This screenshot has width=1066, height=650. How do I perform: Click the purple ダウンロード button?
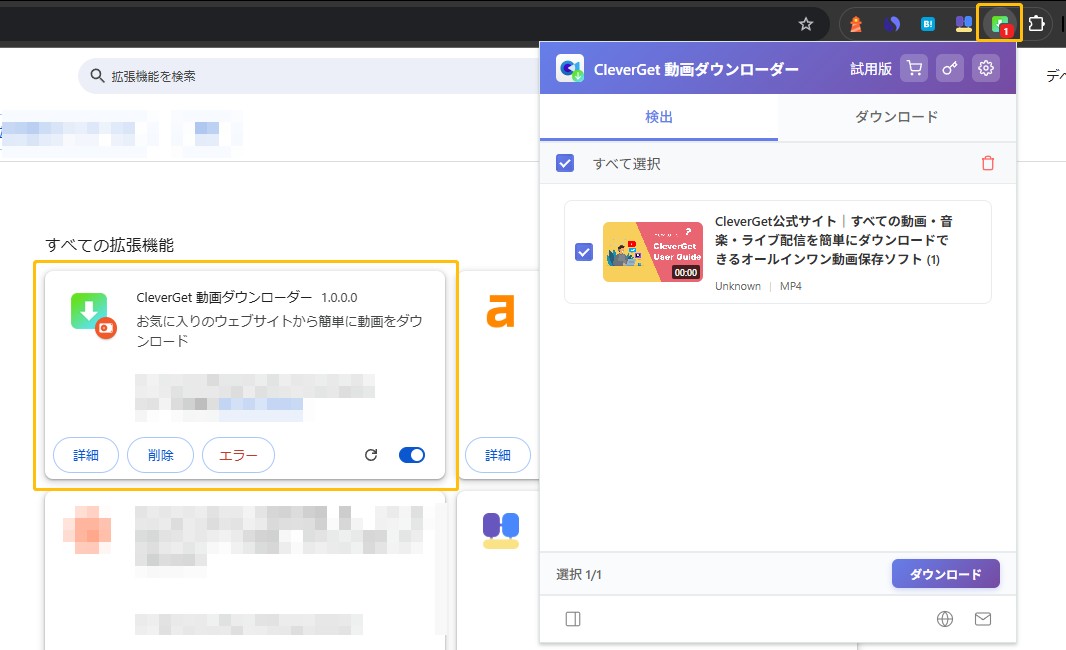(946, 574)
